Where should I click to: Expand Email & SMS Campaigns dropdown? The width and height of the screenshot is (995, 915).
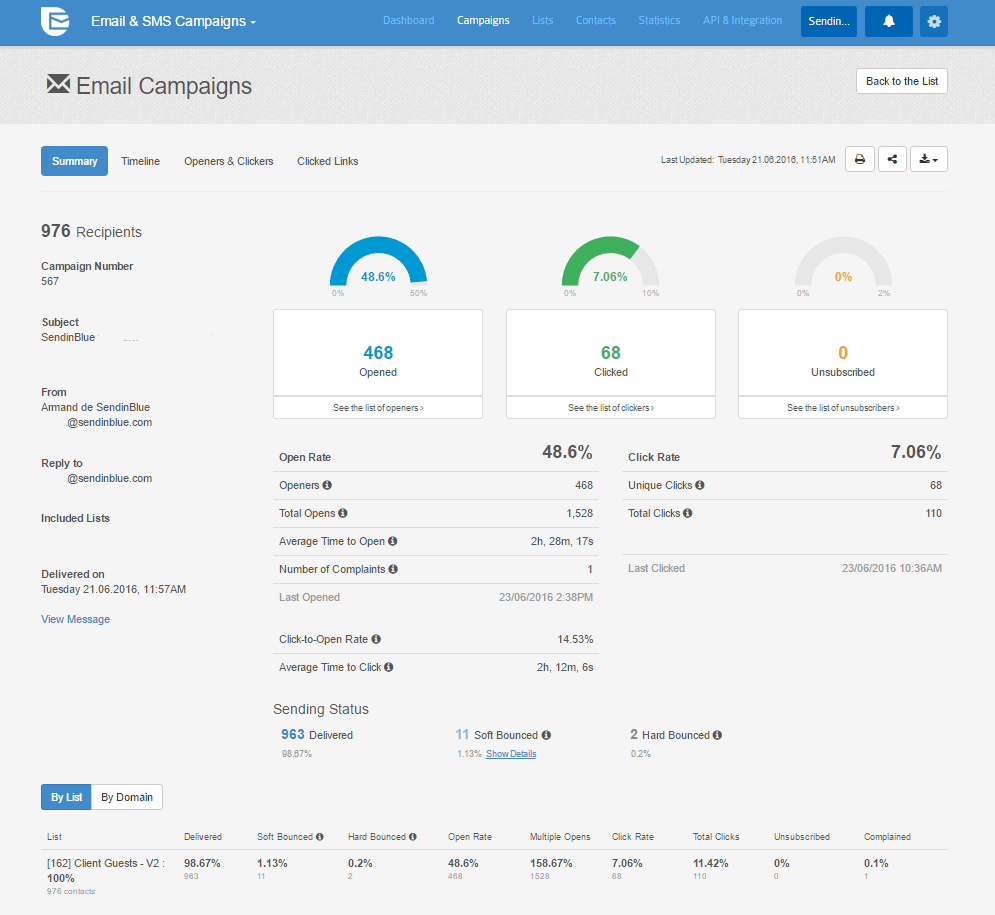tap(173, 21)
